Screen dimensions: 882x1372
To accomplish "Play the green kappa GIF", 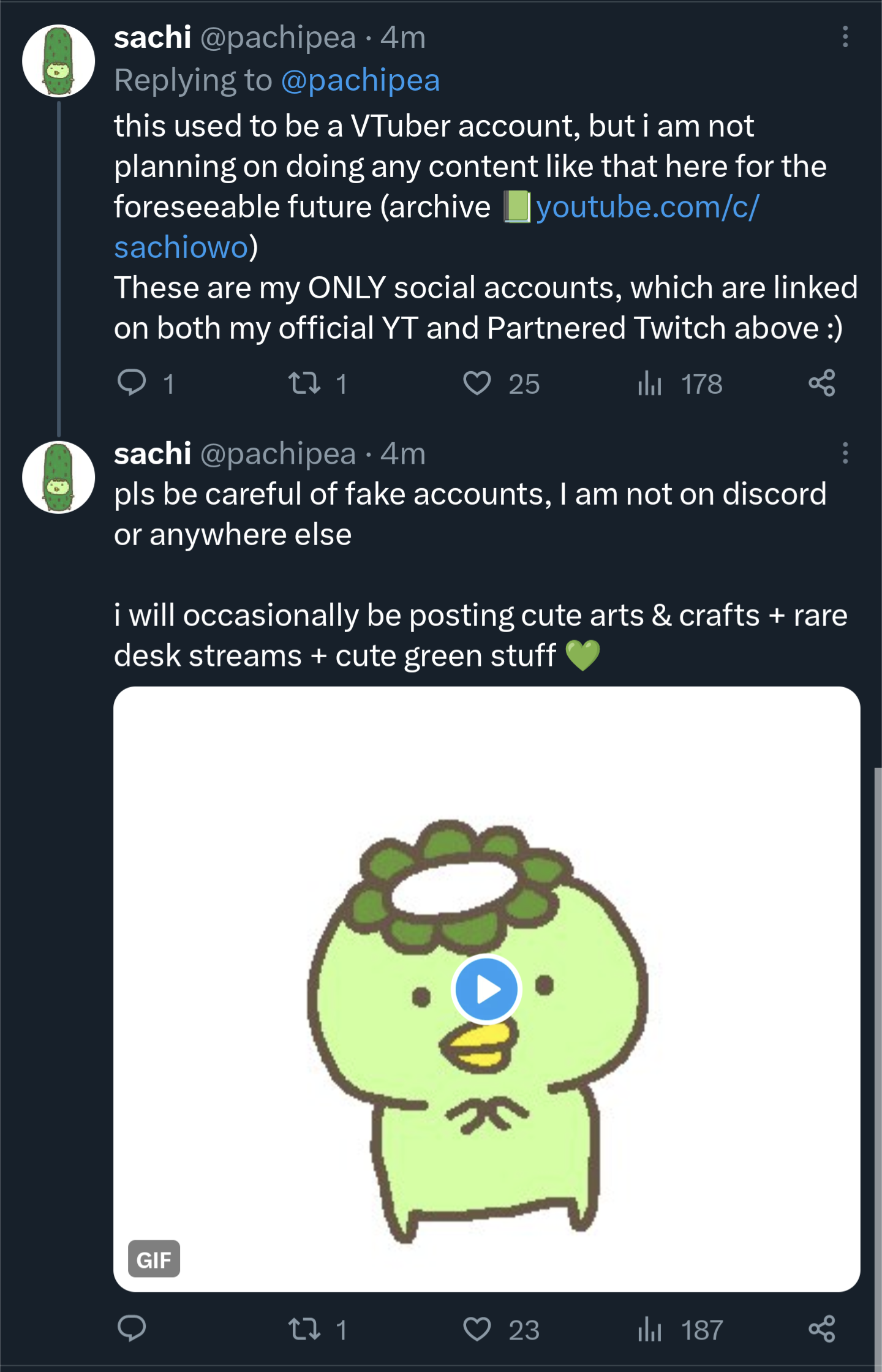I will click(x=487, y=989).
